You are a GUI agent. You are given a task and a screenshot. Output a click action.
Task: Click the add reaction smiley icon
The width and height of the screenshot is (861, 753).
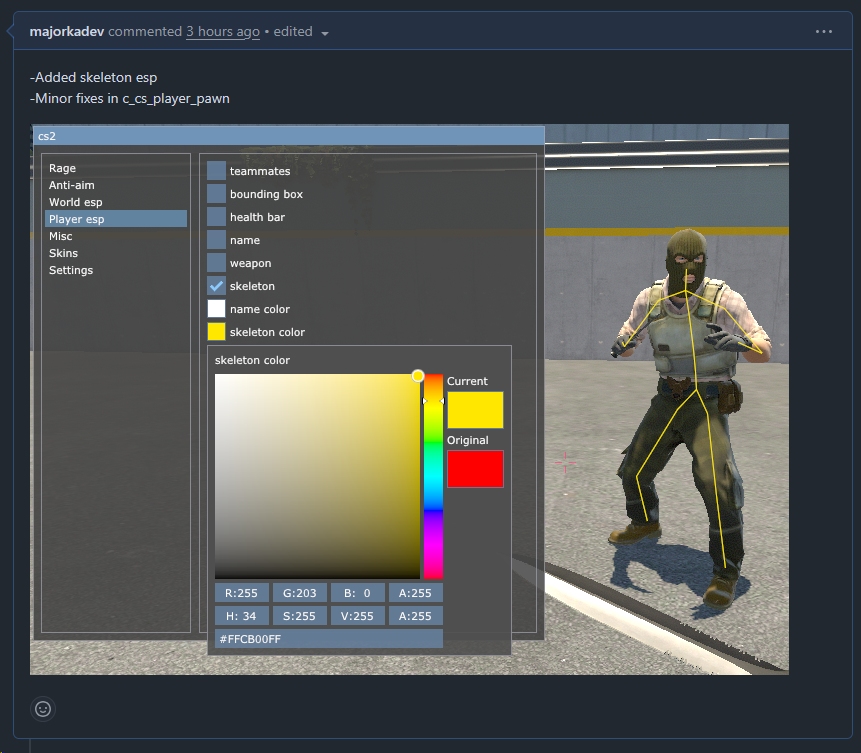43,708
